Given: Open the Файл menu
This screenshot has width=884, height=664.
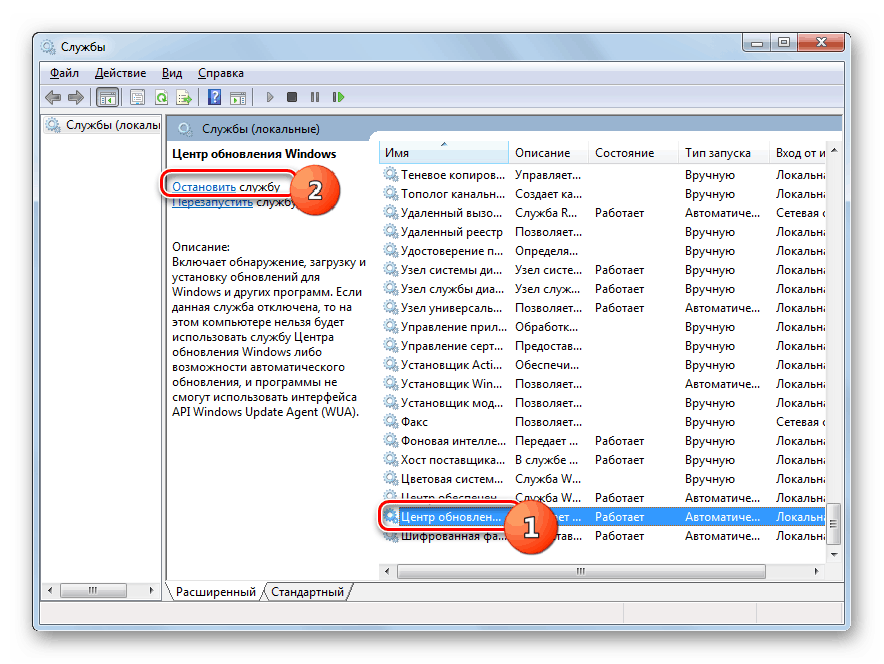Looking at the screenshot, I should tap(63, 73).
